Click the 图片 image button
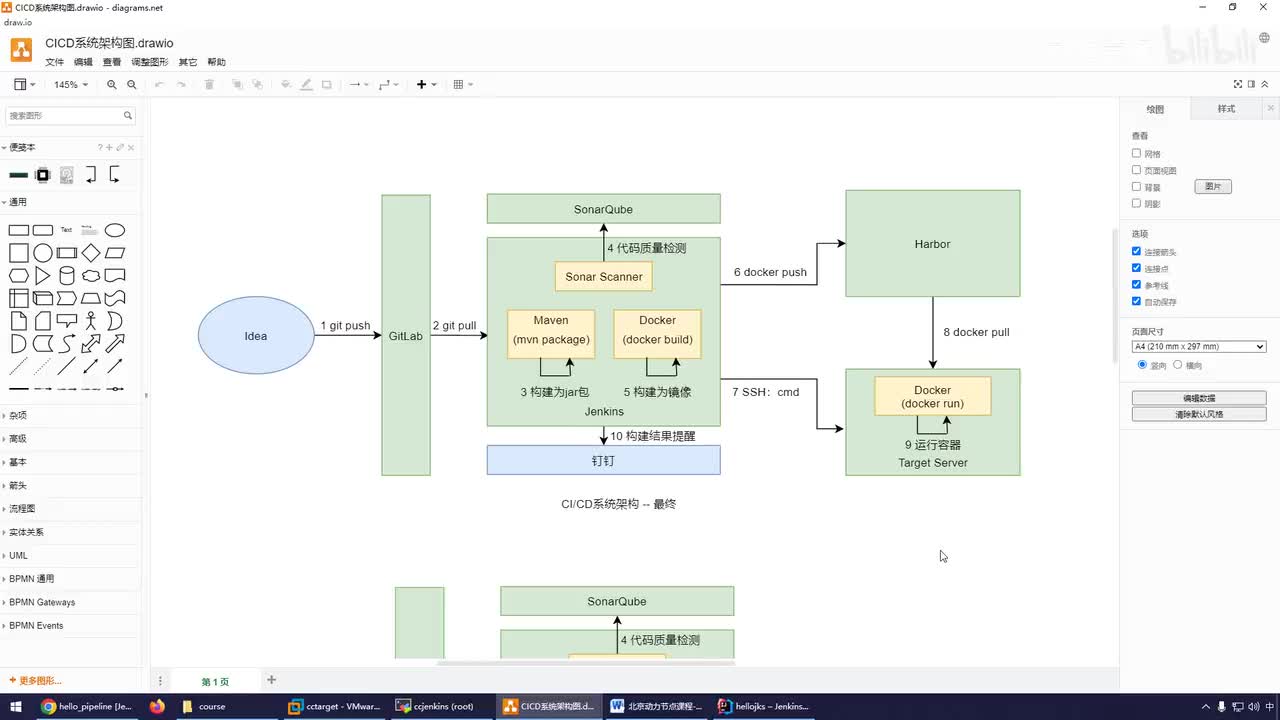Viewport: 1280px width, 720px height. click(x=1213, y=187)
